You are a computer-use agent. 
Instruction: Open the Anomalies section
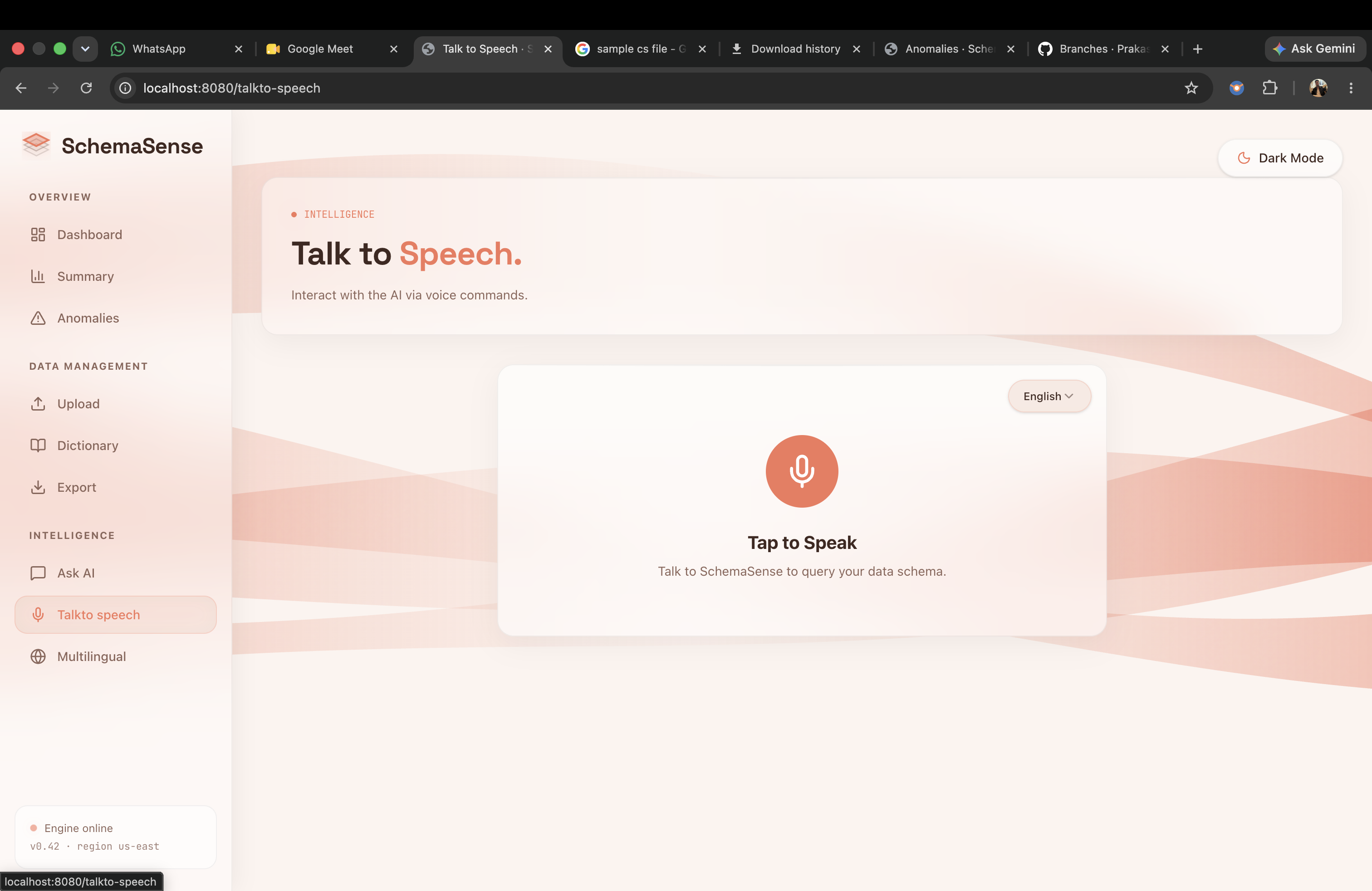(x=115, y=318)
